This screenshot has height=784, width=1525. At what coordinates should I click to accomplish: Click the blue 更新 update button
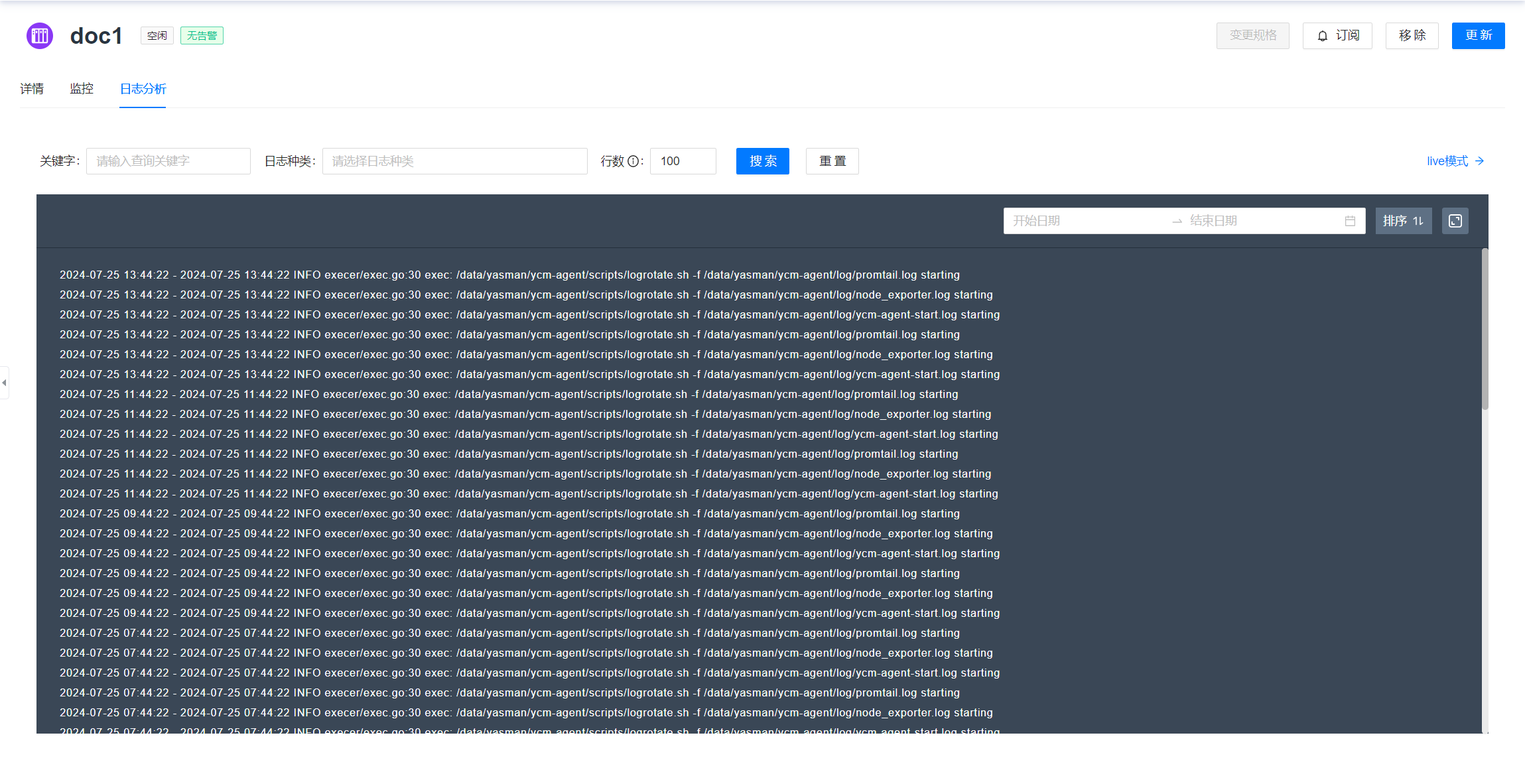[x=1478, y=36]
